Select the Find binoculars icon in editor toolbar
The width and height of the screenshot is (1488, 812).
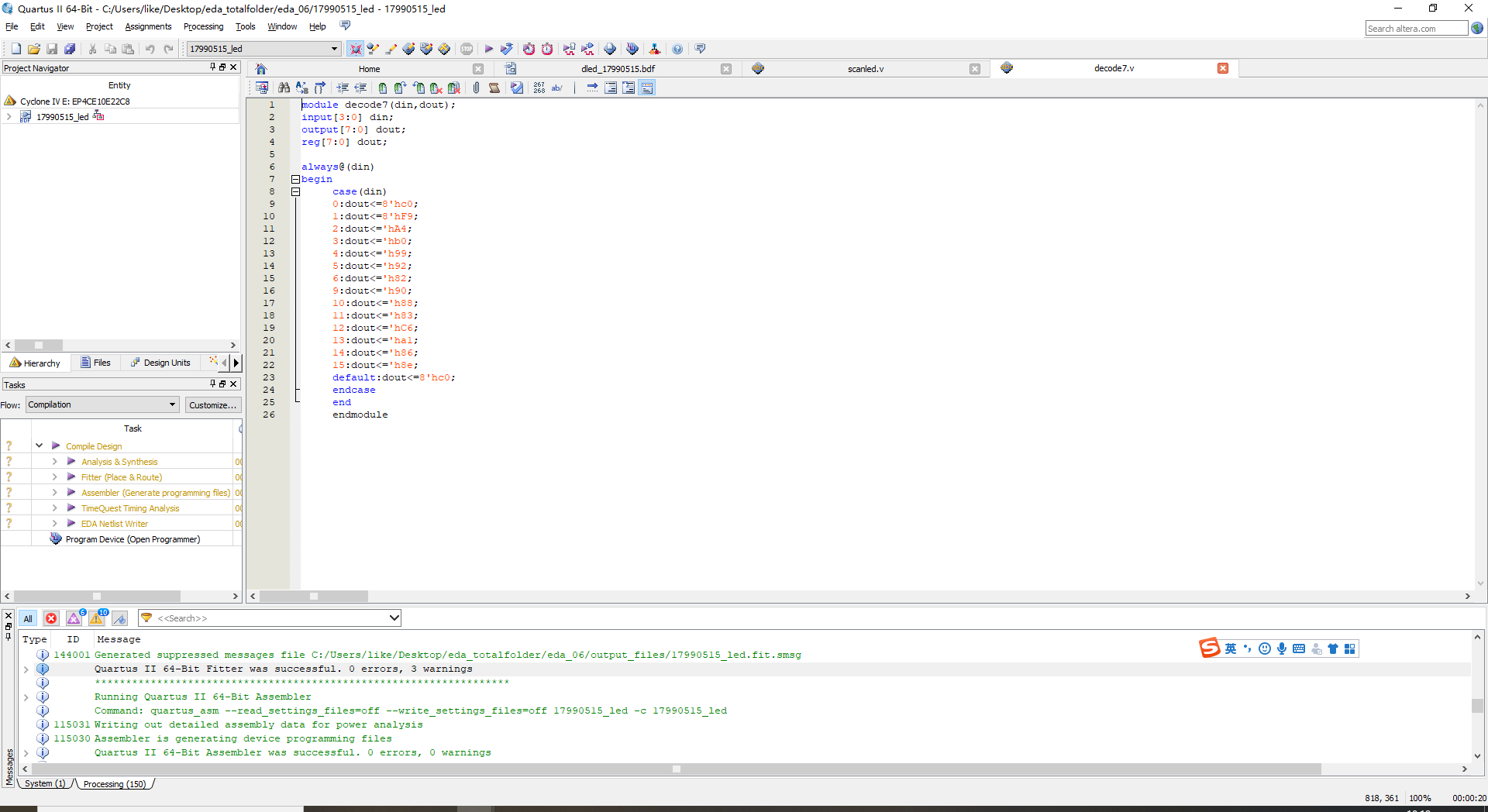(x=285, y=88)
